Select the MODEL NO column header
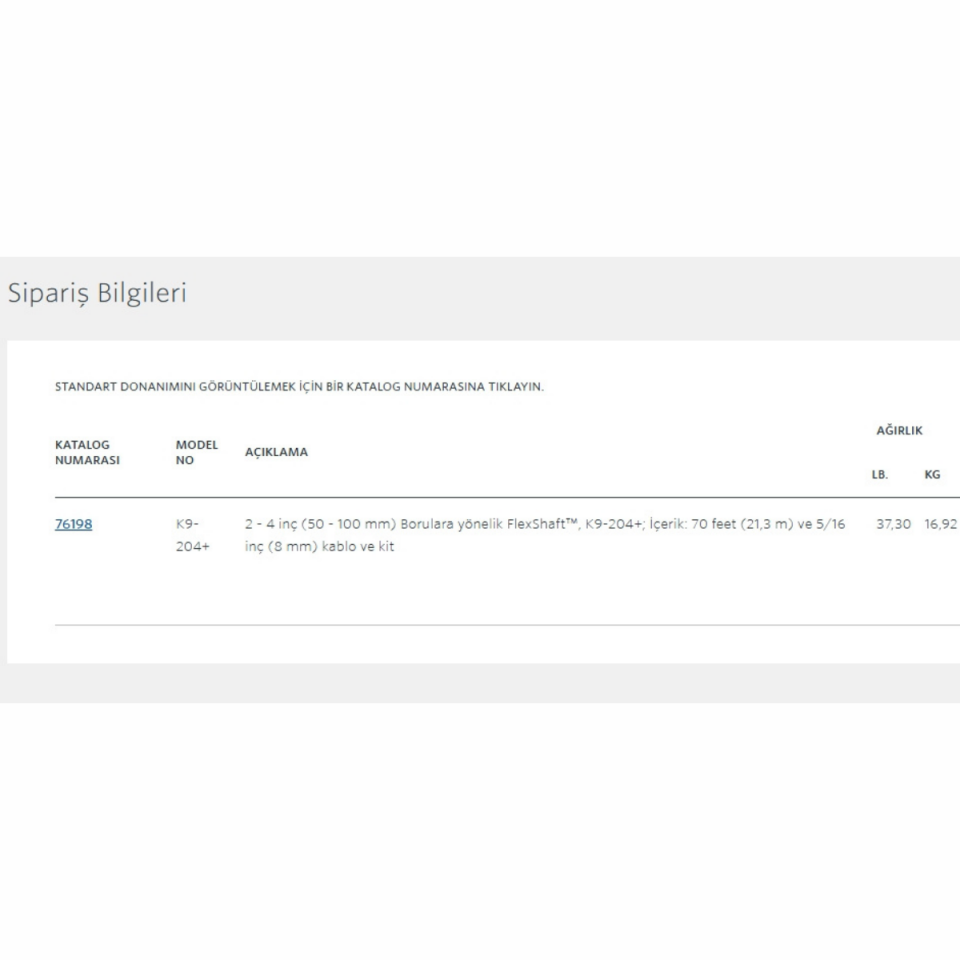This screenshot has height=960, width=960. tap(196, 452)
